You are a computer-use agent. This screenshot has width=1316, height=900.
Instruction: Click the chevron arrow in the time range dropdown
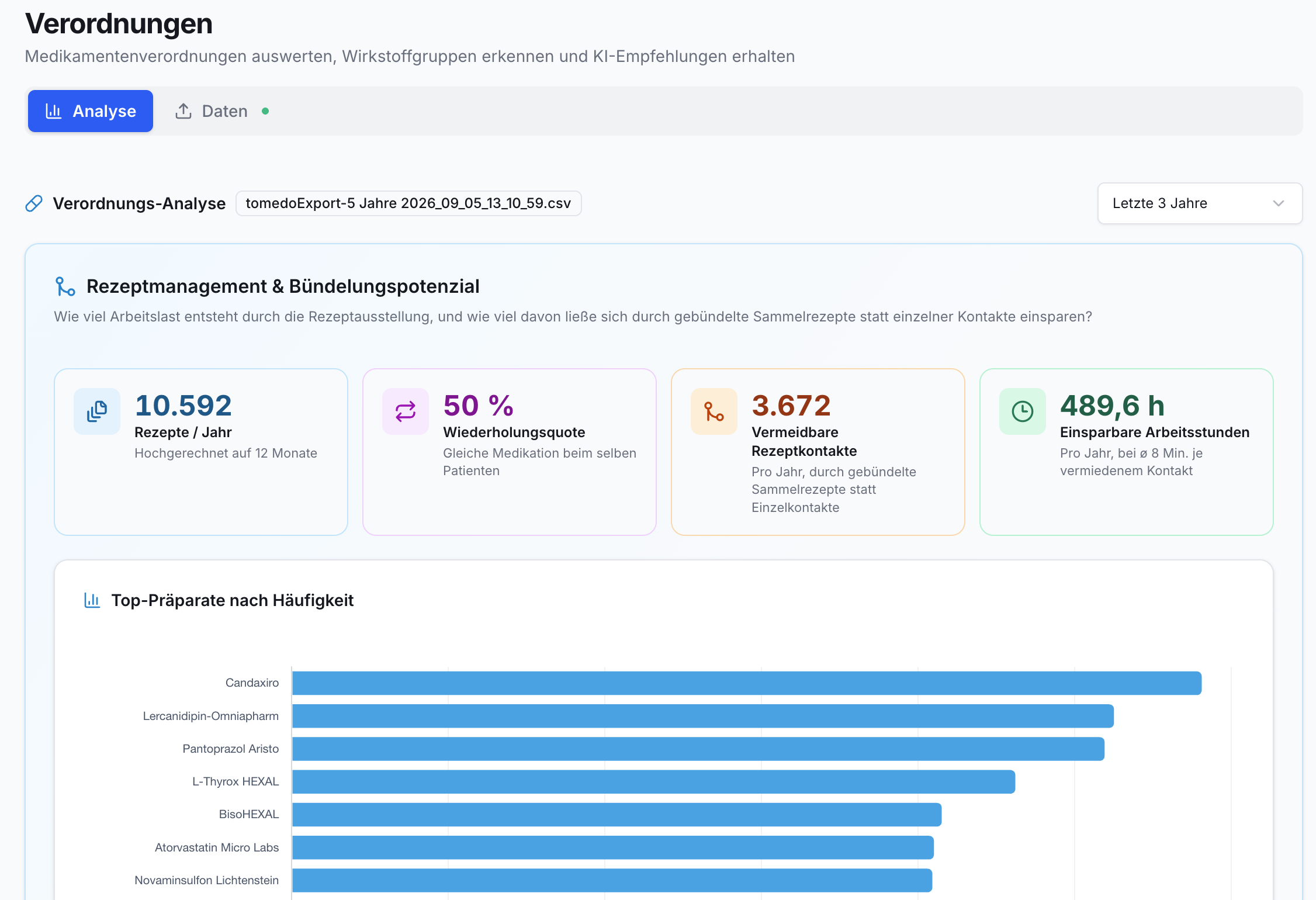[x=1279, y=203]
